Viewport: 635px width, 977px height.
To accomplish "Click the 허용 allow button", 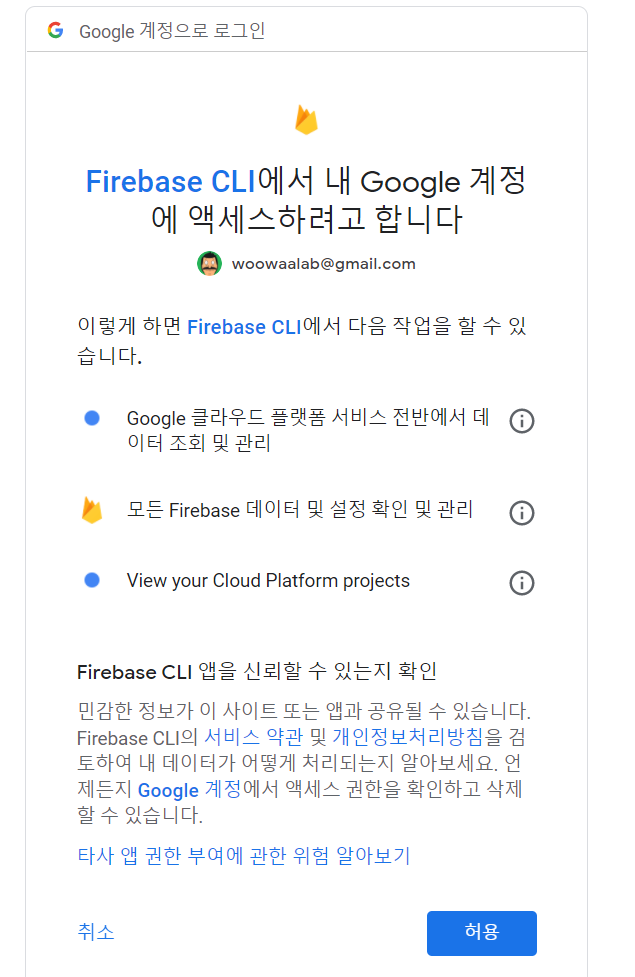I will coord(482,933).
